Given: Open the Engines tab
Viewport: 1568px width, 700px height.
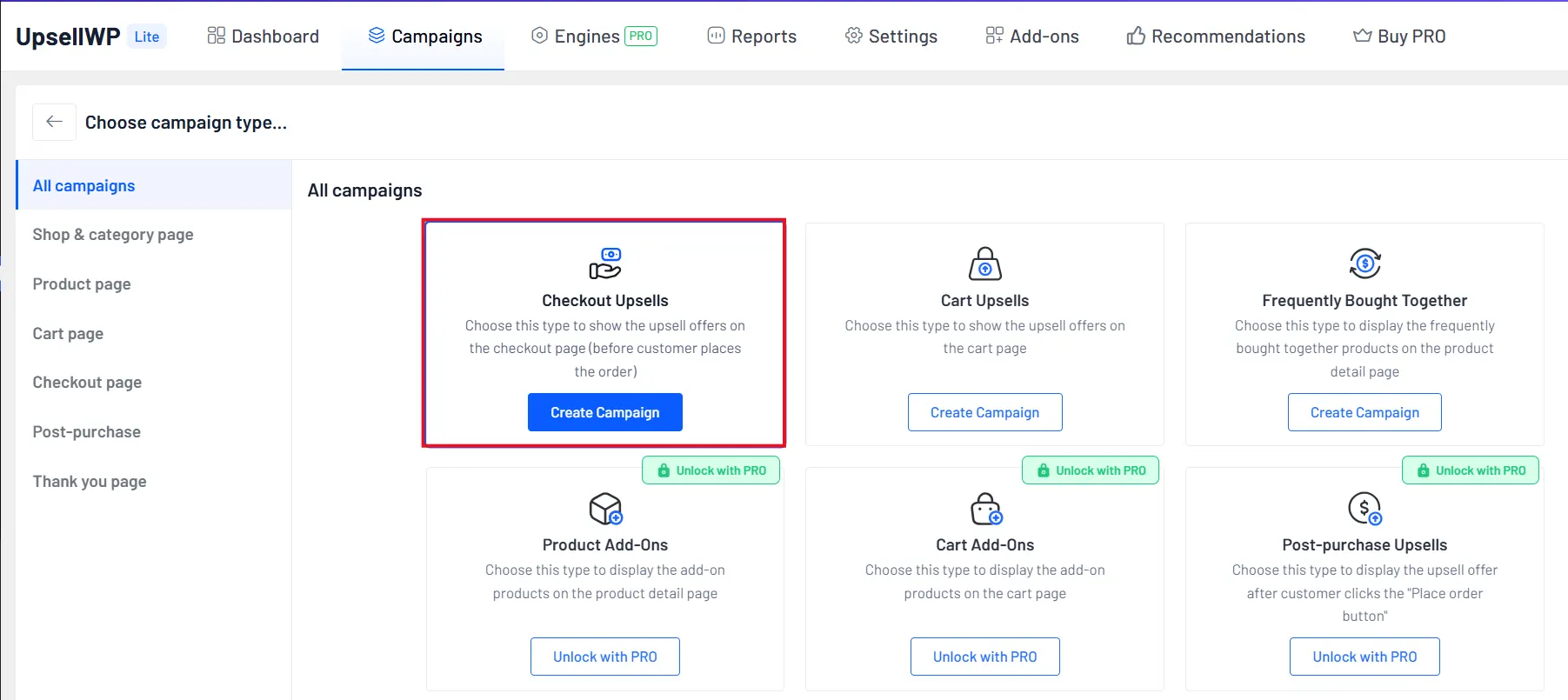Looking at the screenshot, I should (594, 37).
